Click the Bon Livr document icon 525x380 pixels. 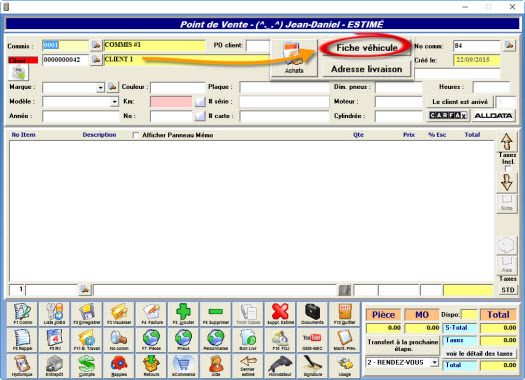pos(248,340)
